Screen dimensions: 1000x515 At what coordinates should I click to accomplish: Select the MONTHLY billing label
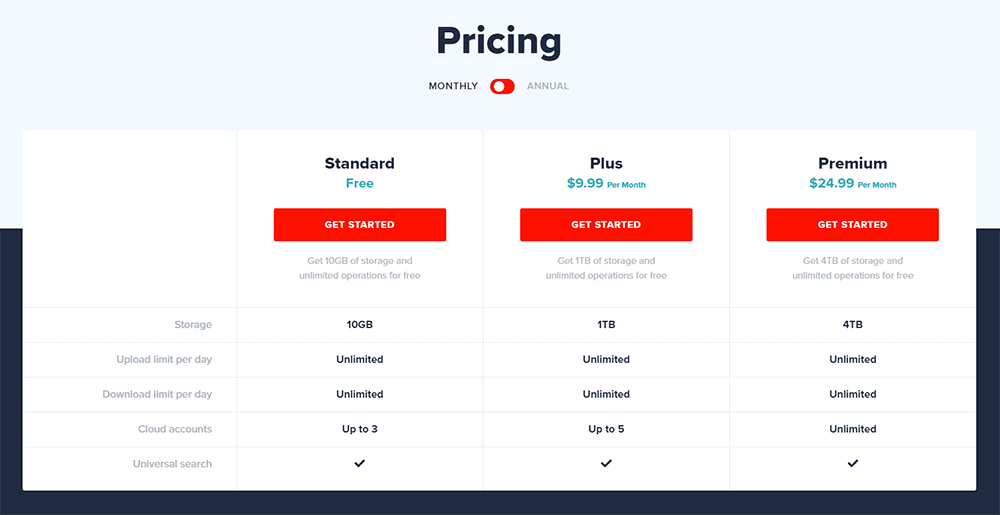453,86
